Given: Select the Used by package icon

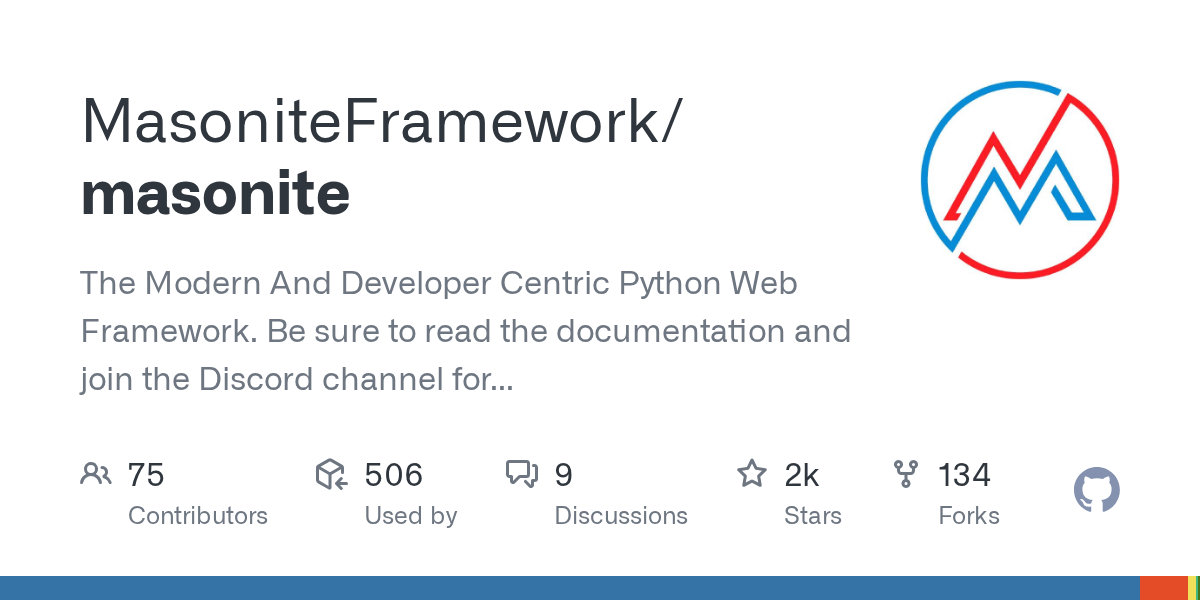Looking at the screenshot, I should 330,474.
